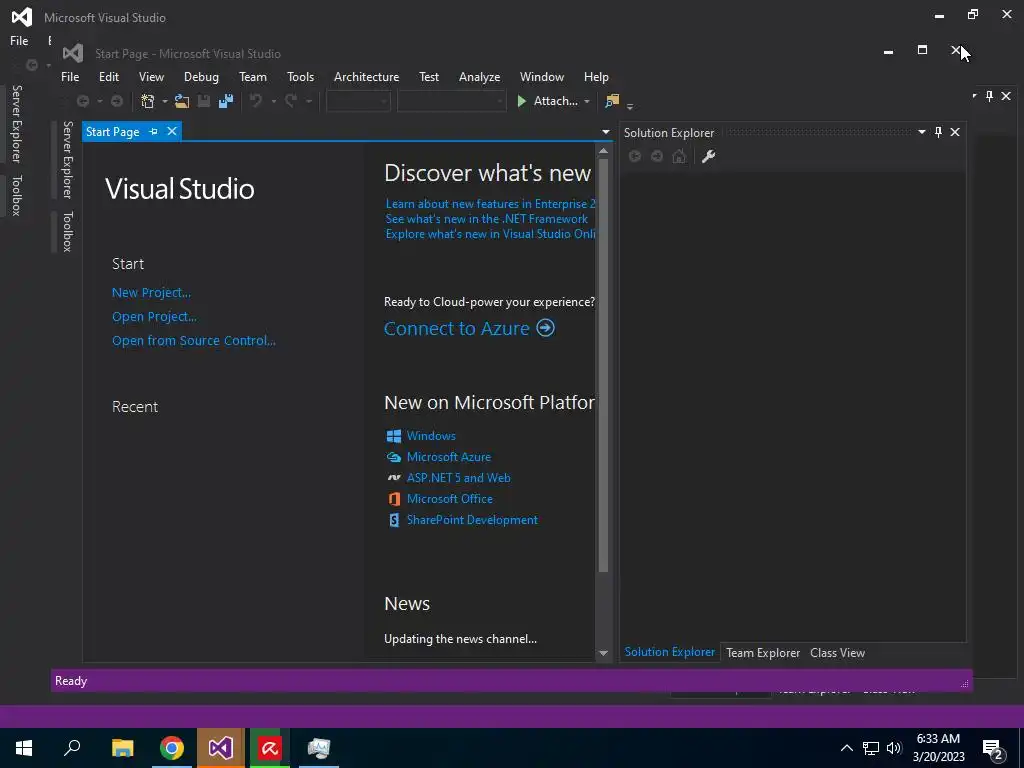Click the Open File toolbar icon
Image resolution: width=1024 pixels, height=768 pixels.
[x=182, y=101]
